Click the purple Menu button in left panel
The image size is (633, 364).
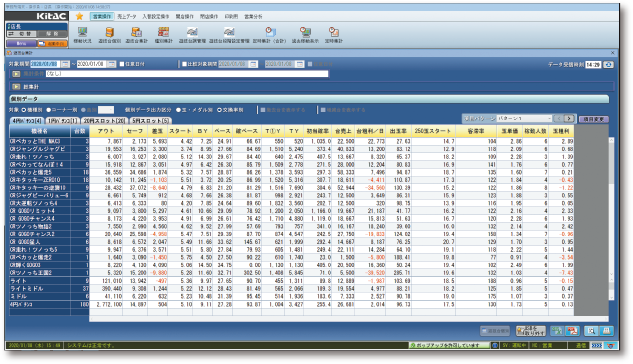pos(21,43)
